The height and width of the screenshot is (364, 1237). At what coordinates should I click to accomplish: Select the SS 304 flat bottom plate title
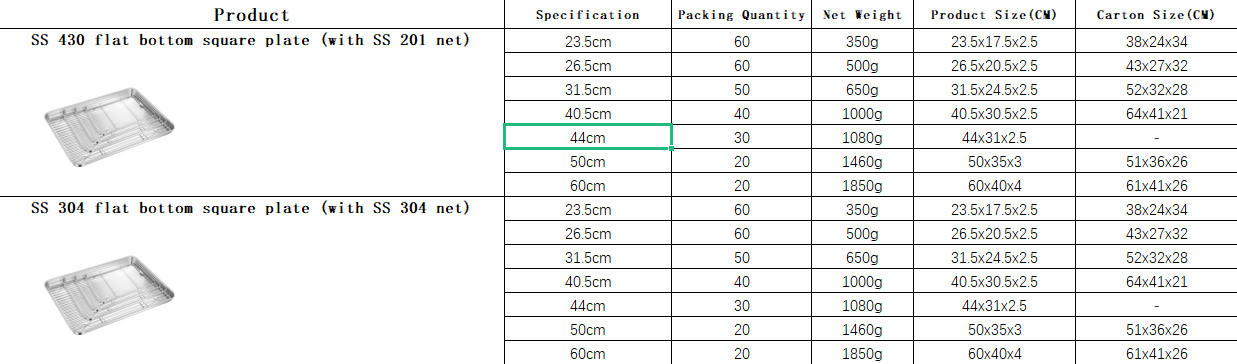(250, 208)
